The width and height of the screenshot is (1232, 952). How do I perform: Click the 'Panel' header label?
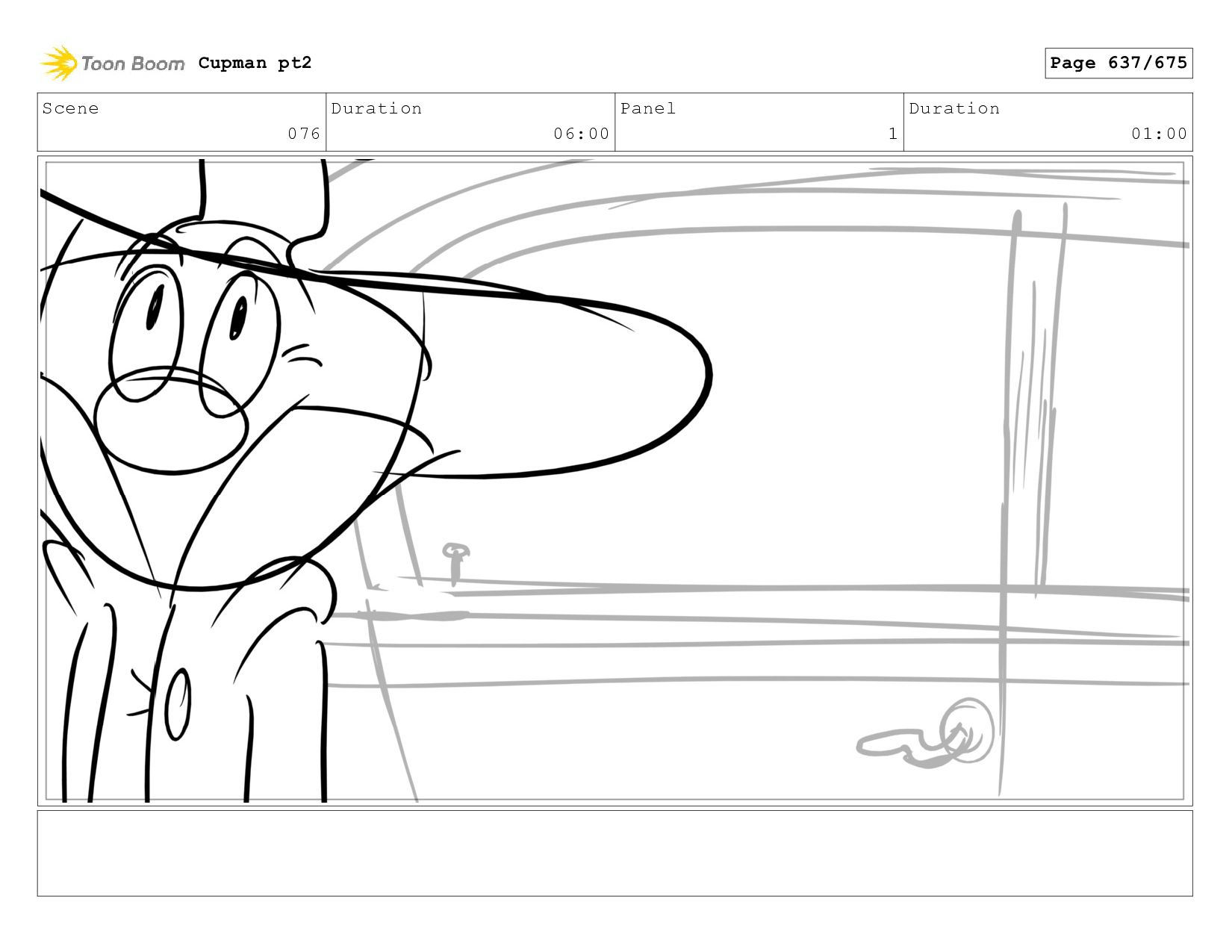pyautogui.click(x=648, y=108)
